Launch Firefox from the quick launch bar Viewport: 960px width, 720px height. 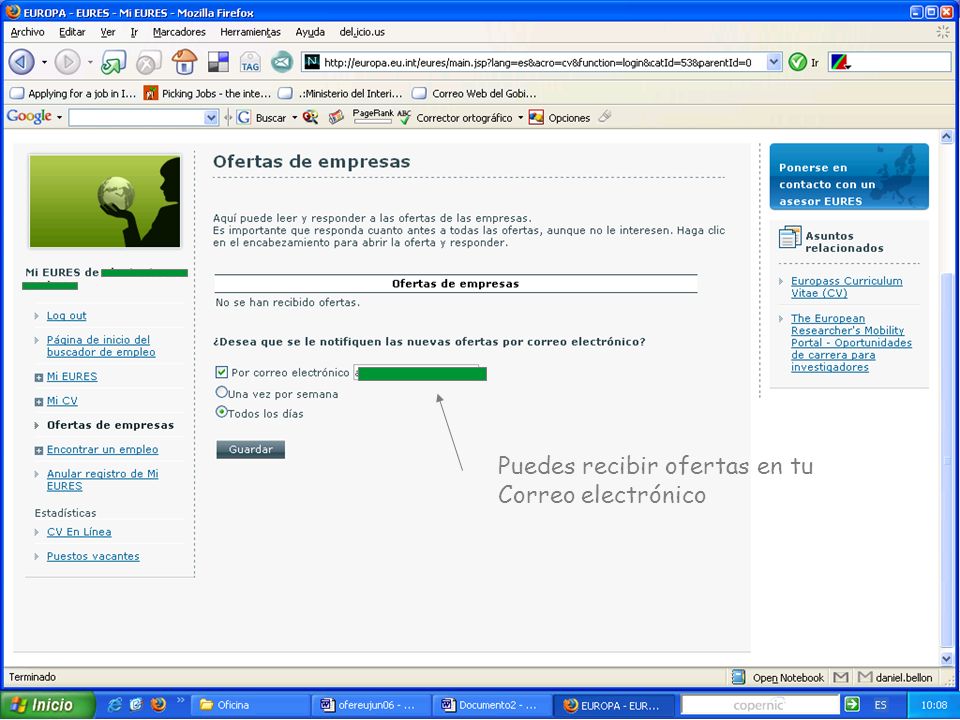click(159, 705)
